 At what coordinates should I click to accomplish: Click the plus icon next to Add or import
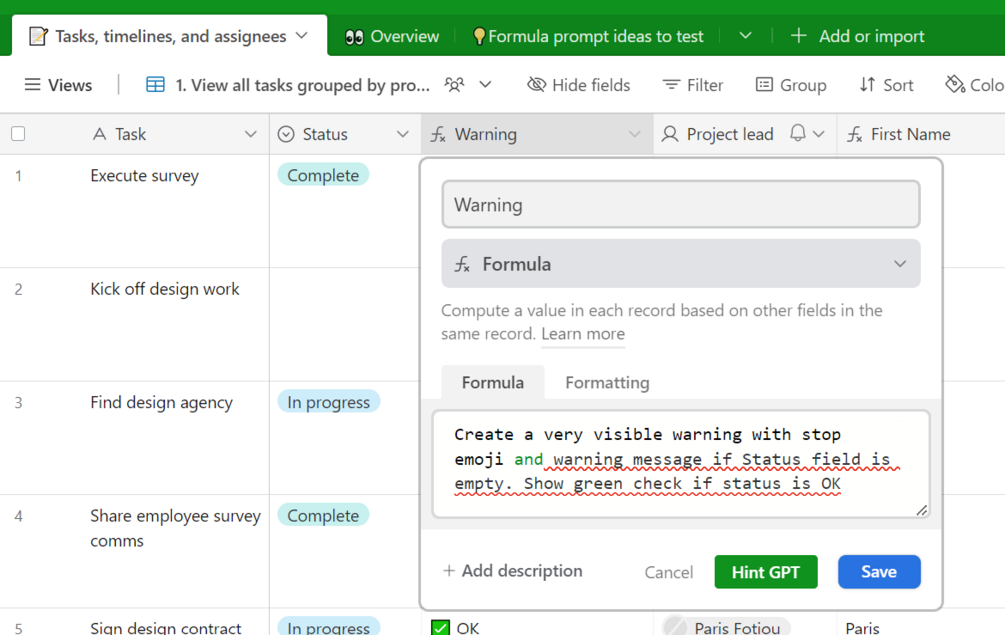pos(798,36)
